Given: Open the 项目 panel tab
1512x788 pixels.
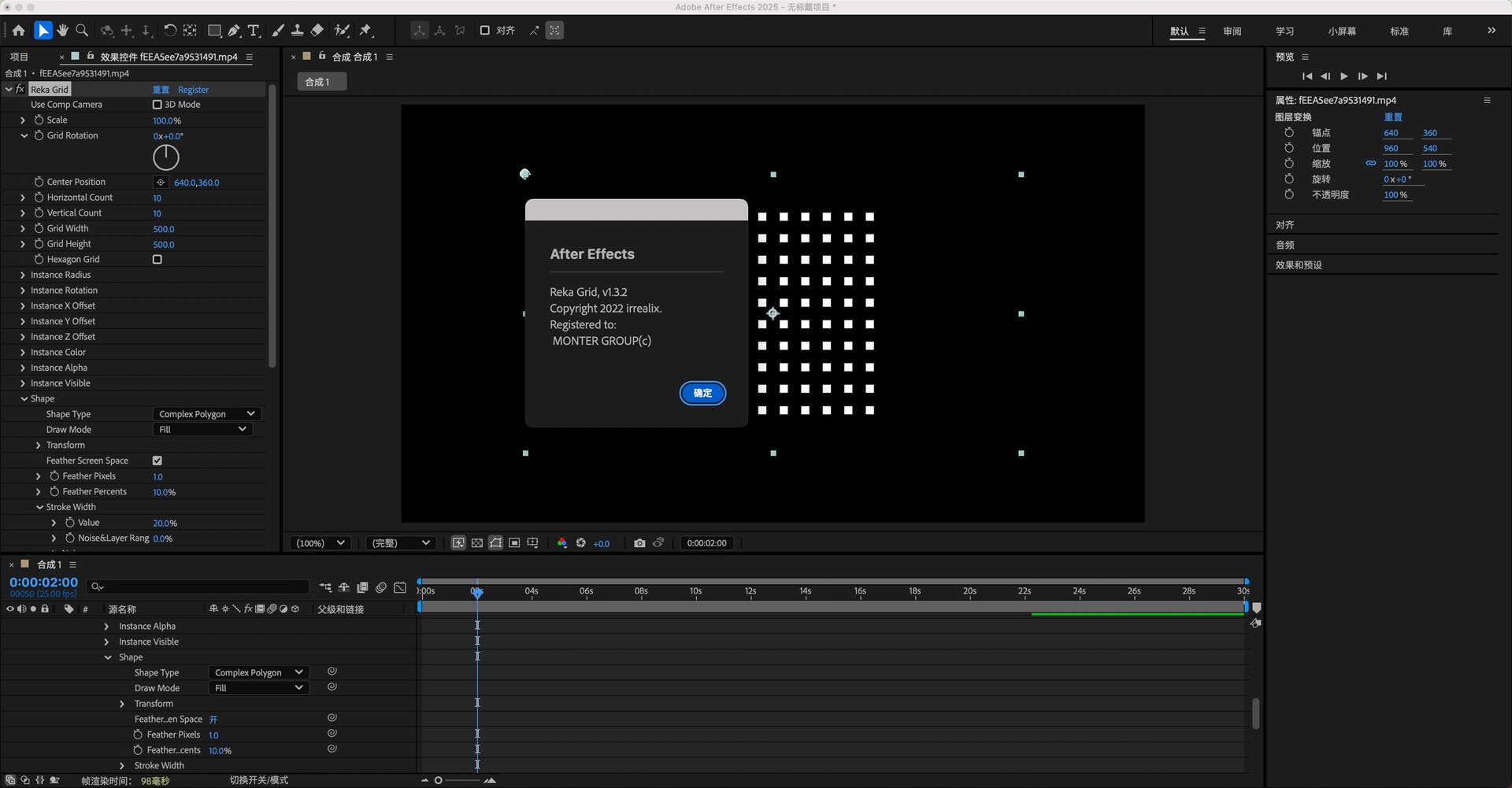Looking at the screenshot, I should click(x=19, y=57).
